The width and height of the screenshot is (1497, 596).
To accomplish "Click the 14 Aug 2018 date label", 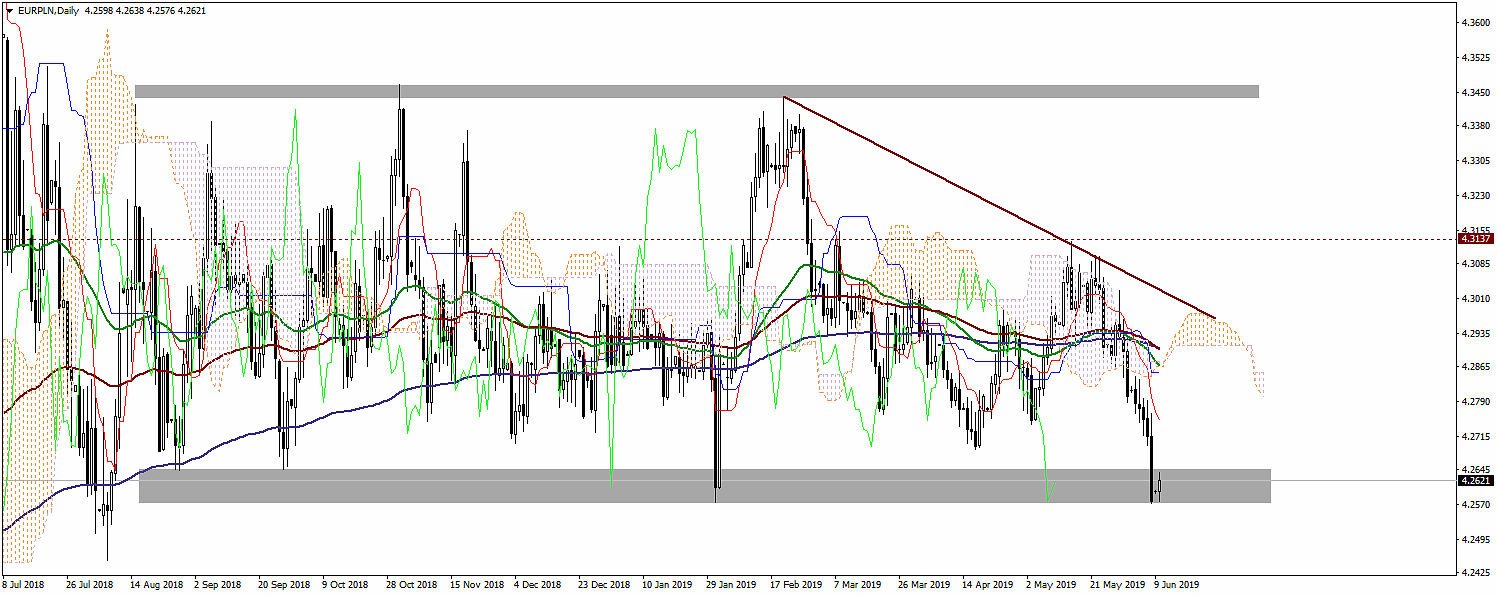I will click(x=156, y=583).
